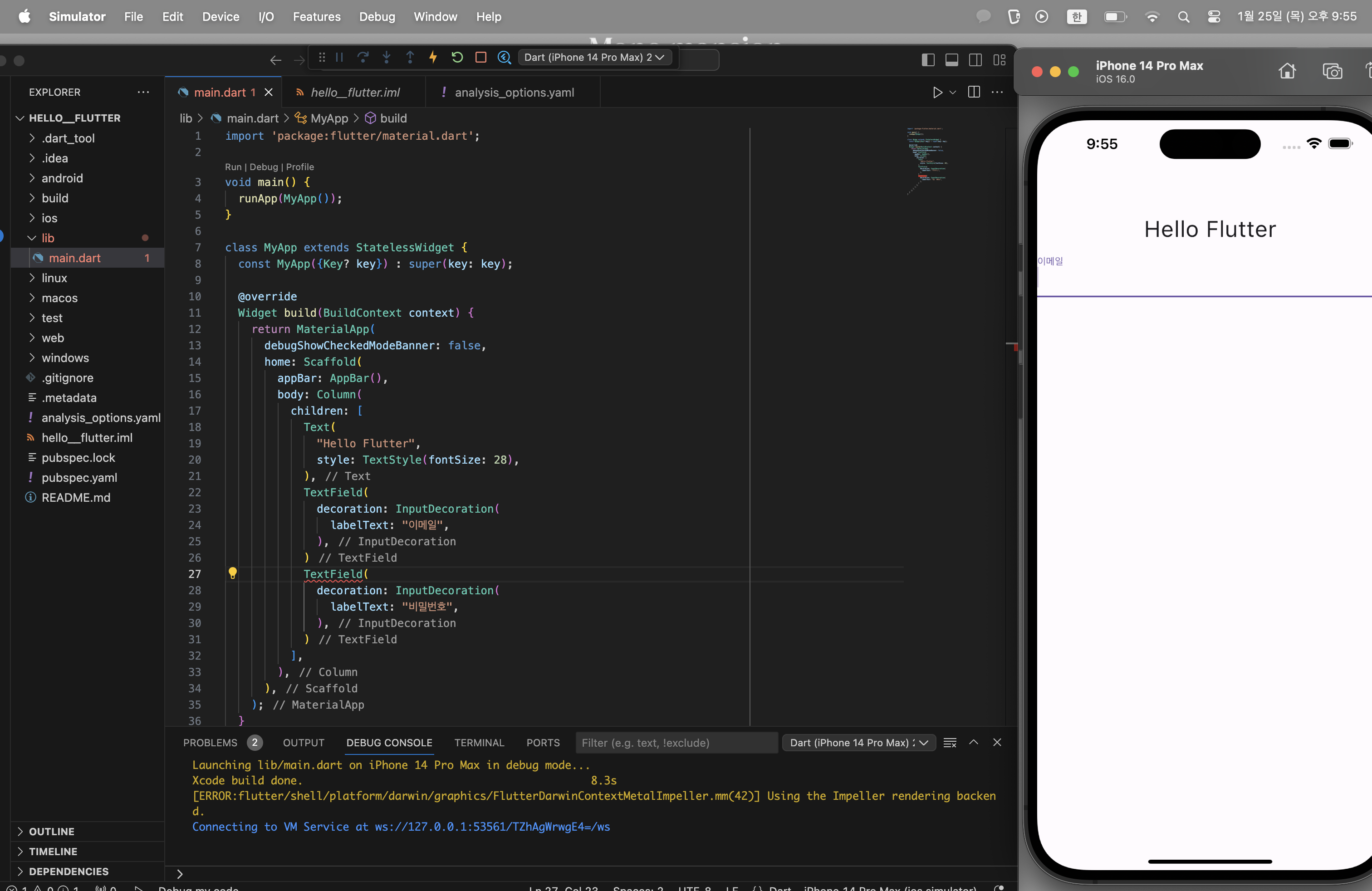Click the Step Over debug icon

click(363, 58)
